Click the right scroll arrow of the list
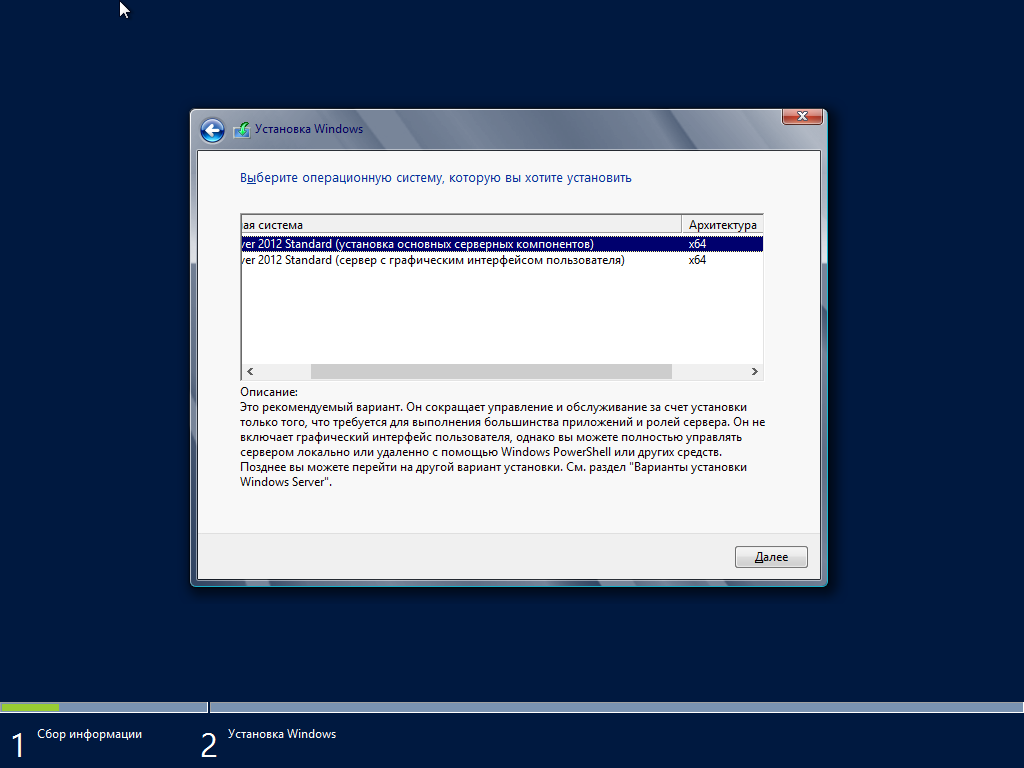Viewport: 1024px width, 768px height. (754, 372)
